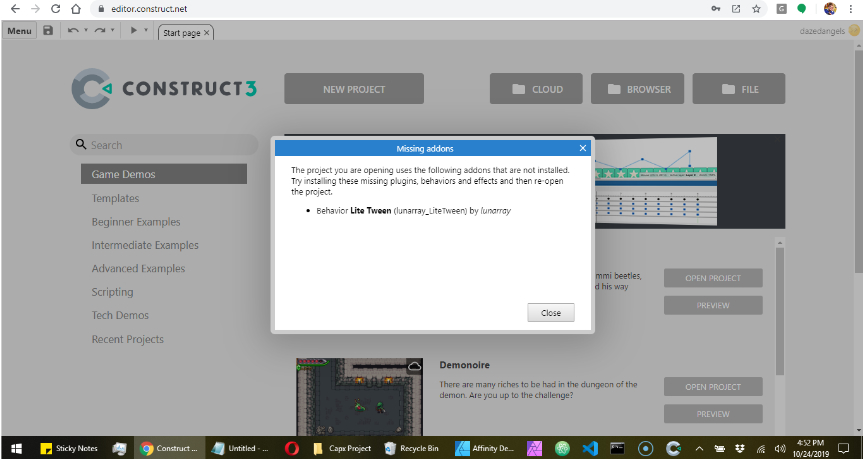Screen dimensions: 863x459
Task: Reload the page with refresh icon
Action: 55,9
